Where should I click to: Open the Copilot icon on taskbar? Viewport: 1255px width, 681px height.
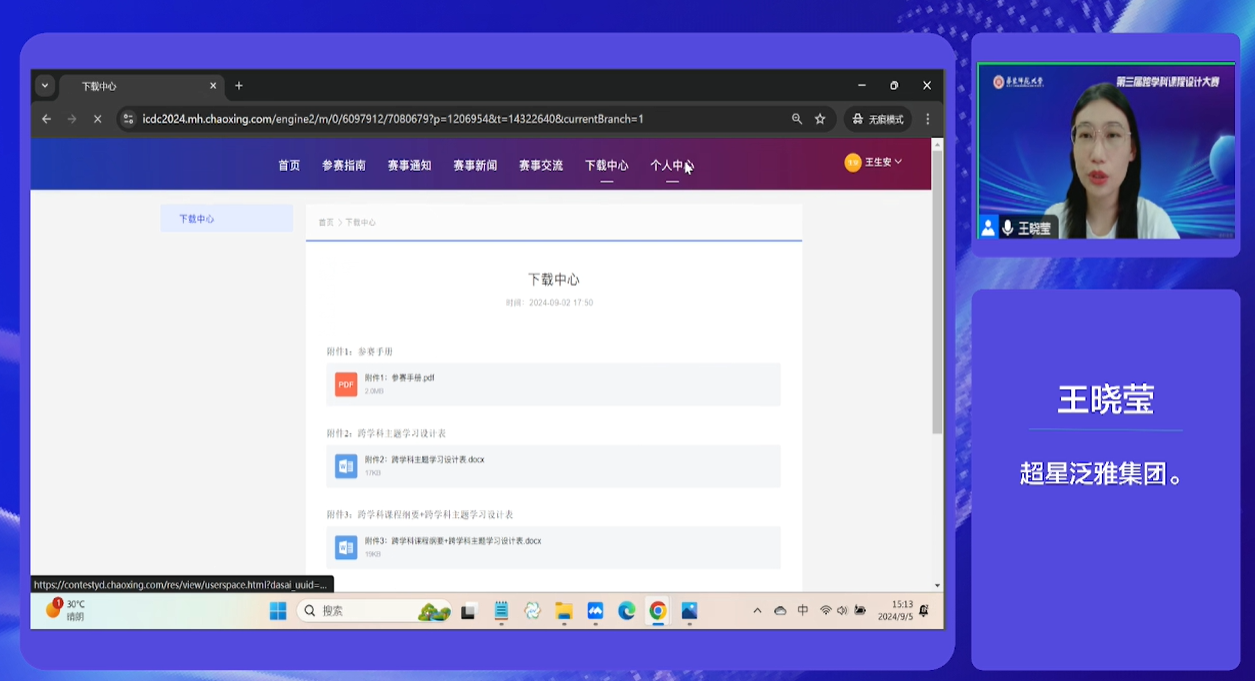(x=532, y=611)
